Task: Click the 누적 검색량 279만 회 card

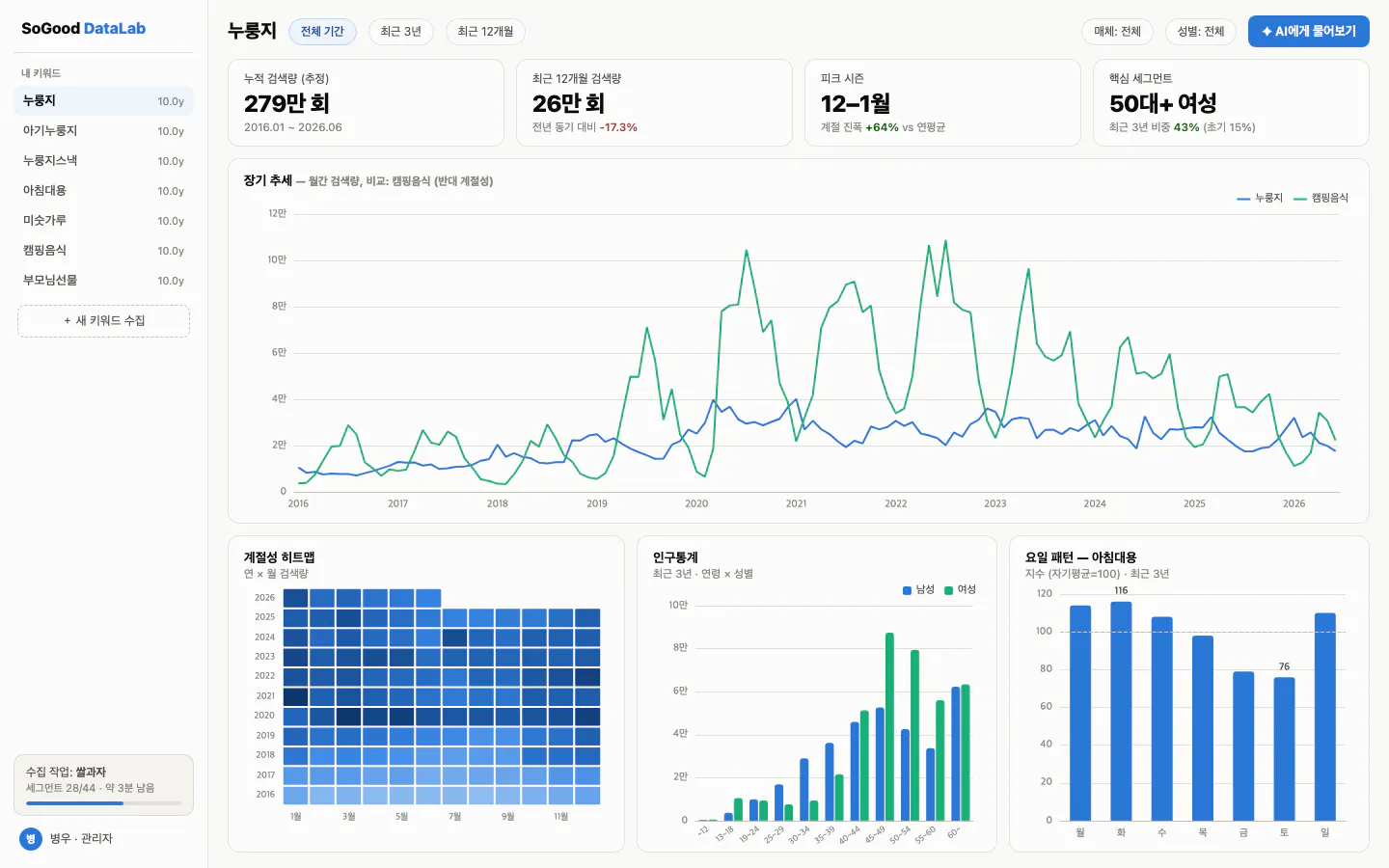Action: tap(366, 103)
